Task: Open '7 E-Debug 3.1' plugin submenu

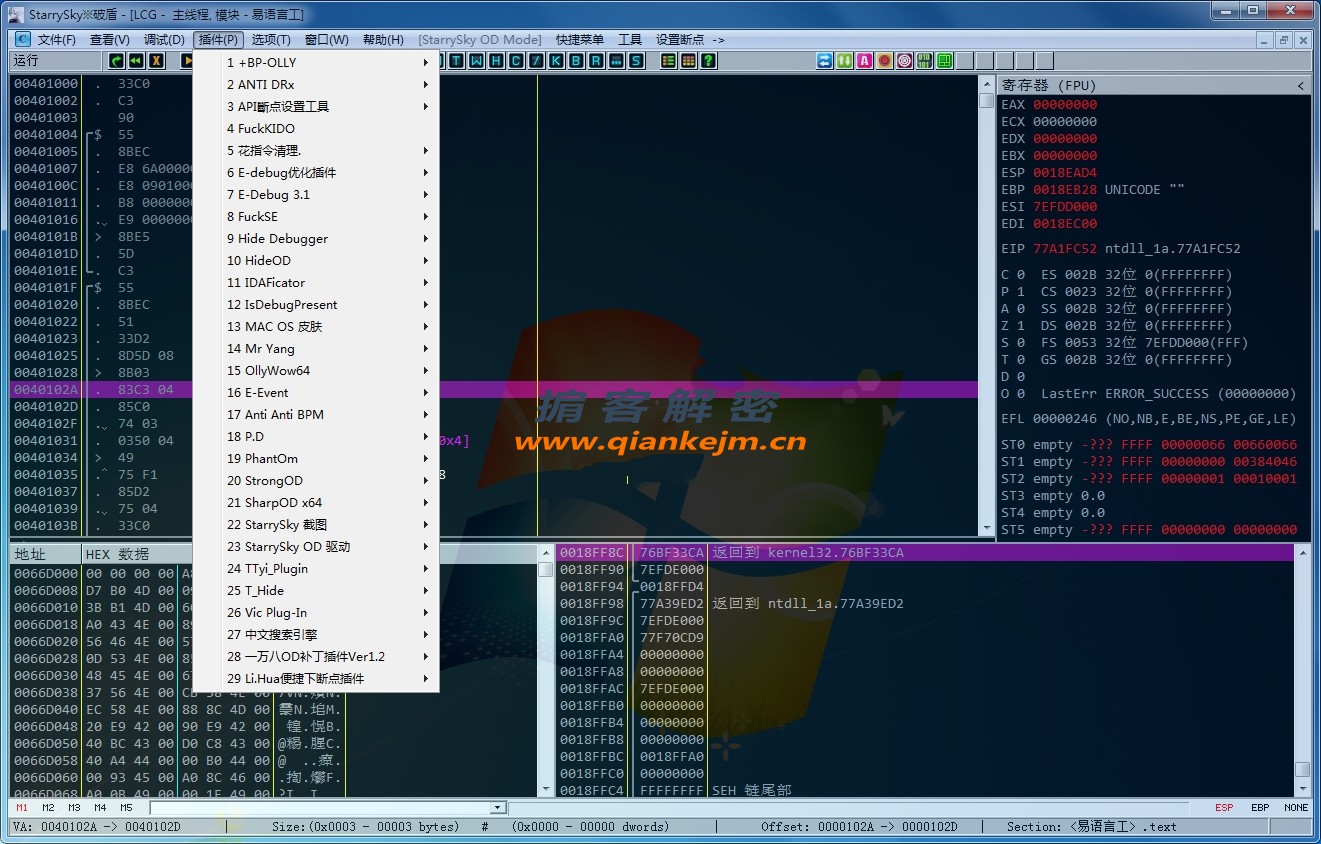Action: coord(316,194)
